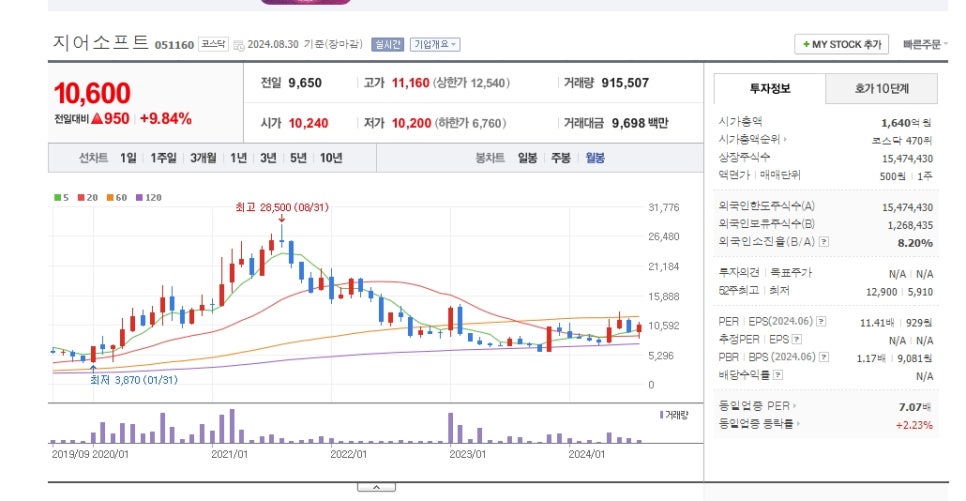Click the +9.84% change percentage
This screenshot has width=966, height=501.
[166, 118]
